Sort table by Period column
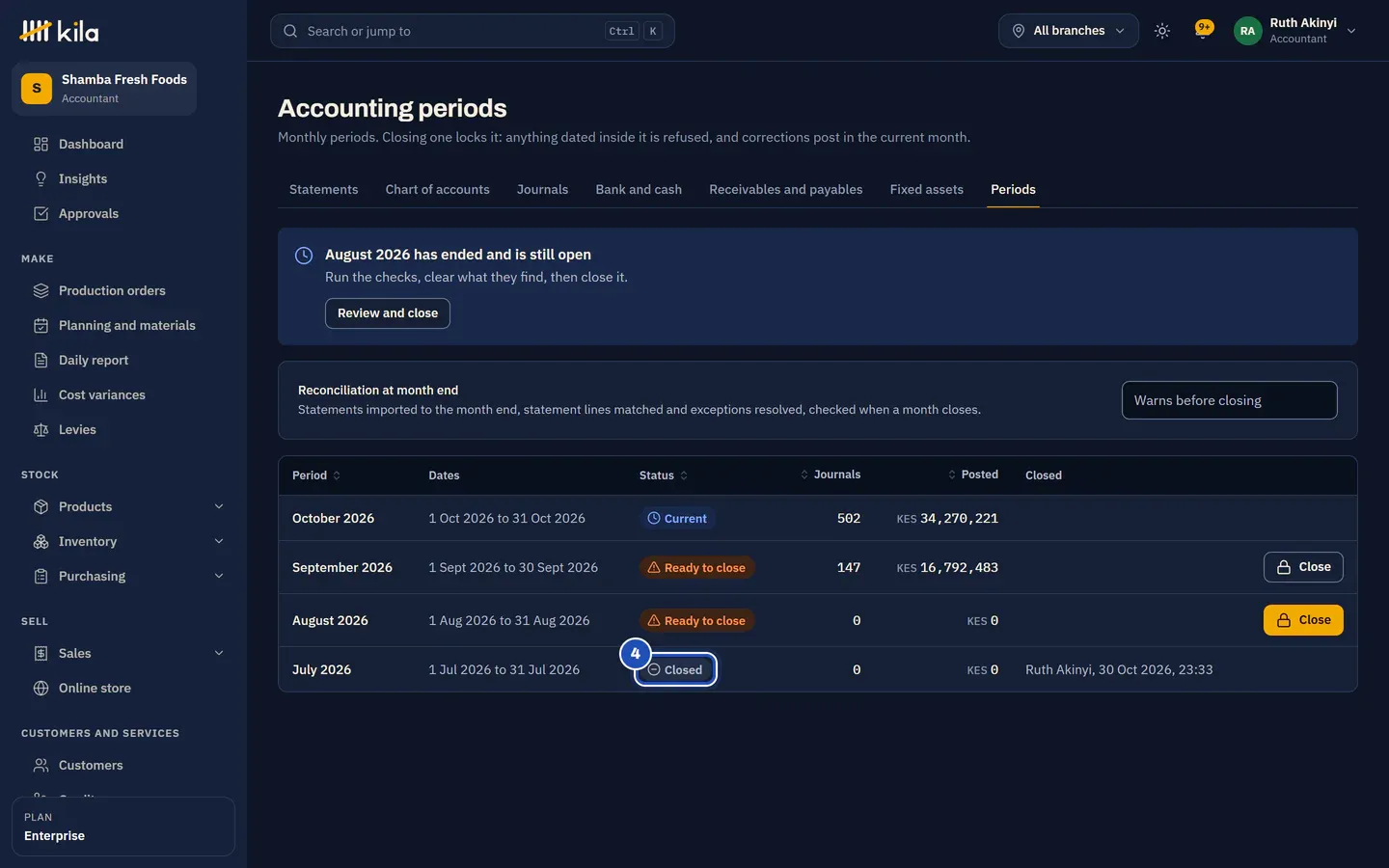Viewport: 1389px width, 868px height. [316, 475]
